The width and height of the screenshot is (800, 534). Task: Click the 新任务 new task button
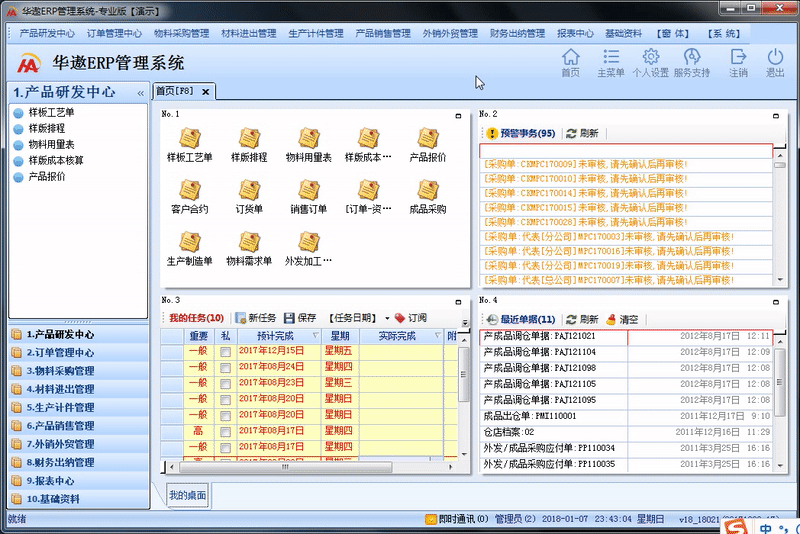(256, 318)
